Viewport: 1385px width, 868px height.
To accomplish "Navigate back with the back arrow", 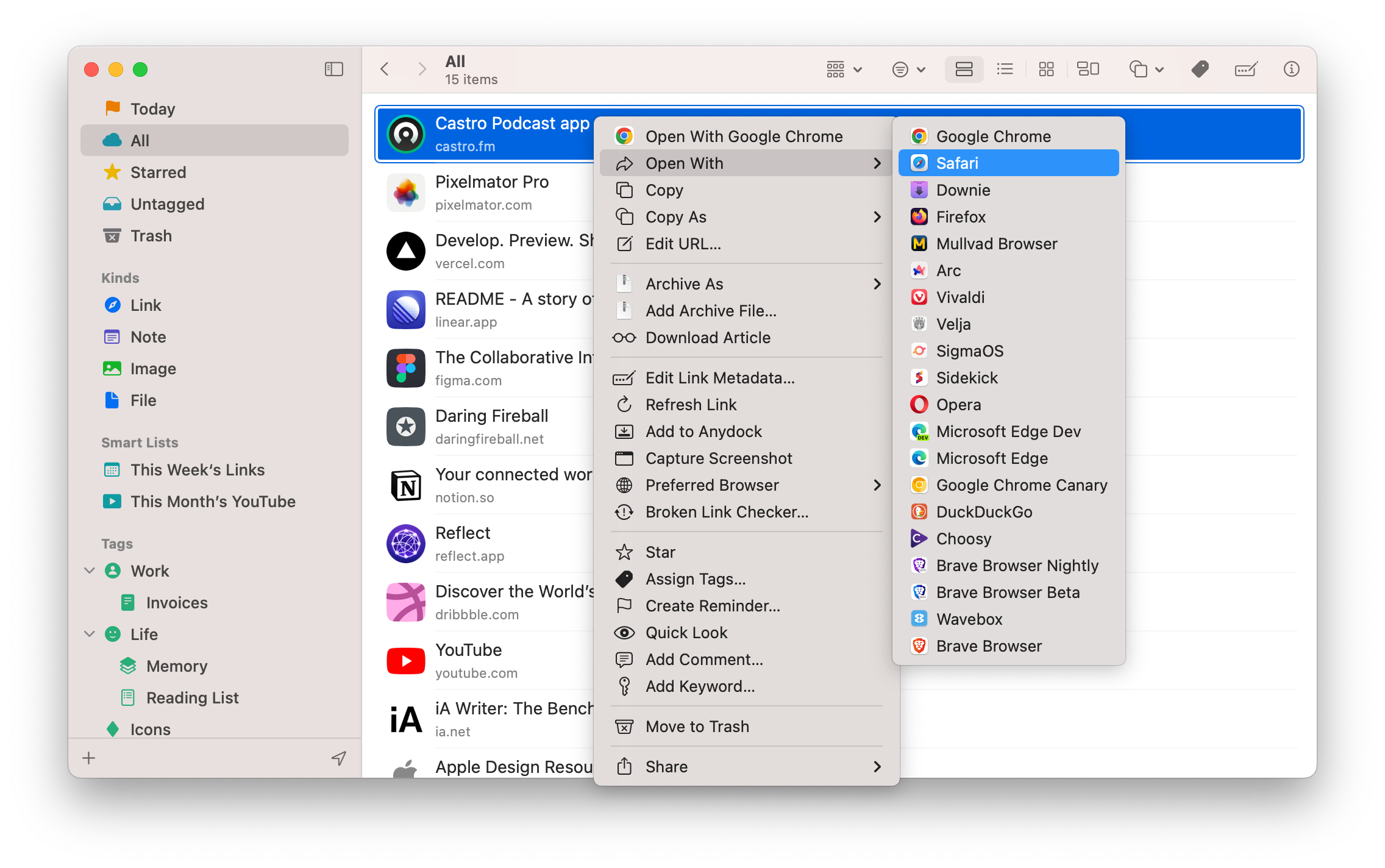I will 385,69.
